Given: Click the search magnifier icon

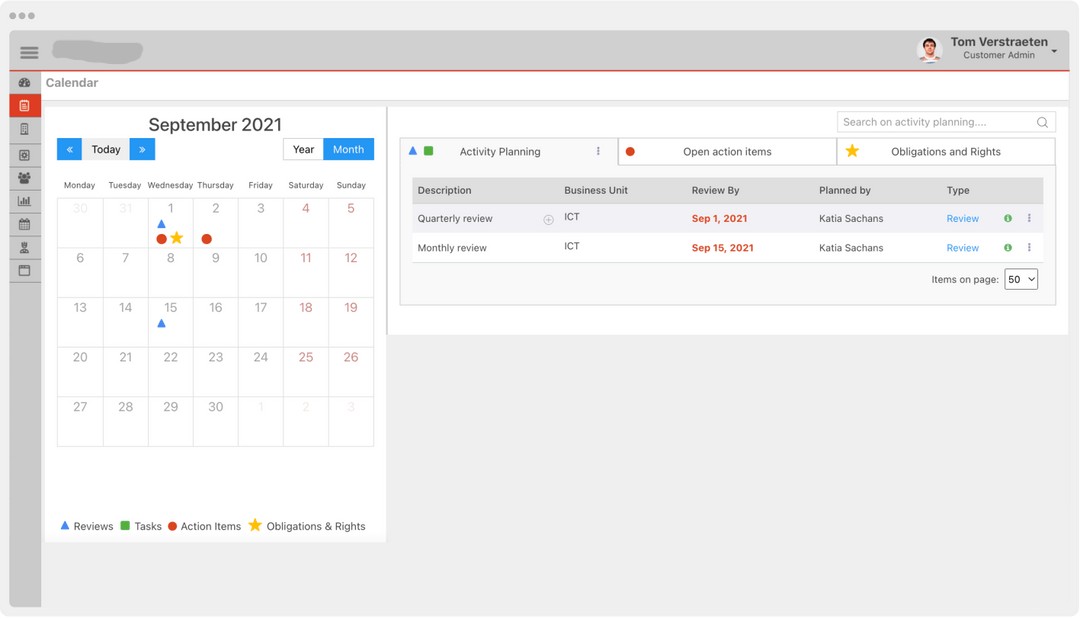Looking at the screenshot, I should pyautogui.click(x=1042, y=123).
